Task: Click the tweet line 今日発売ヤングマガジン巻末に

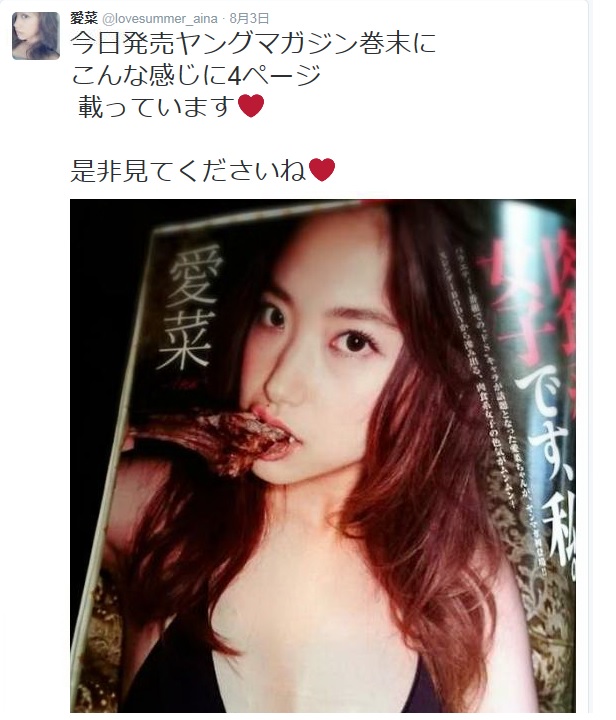Action: (253, 44)
